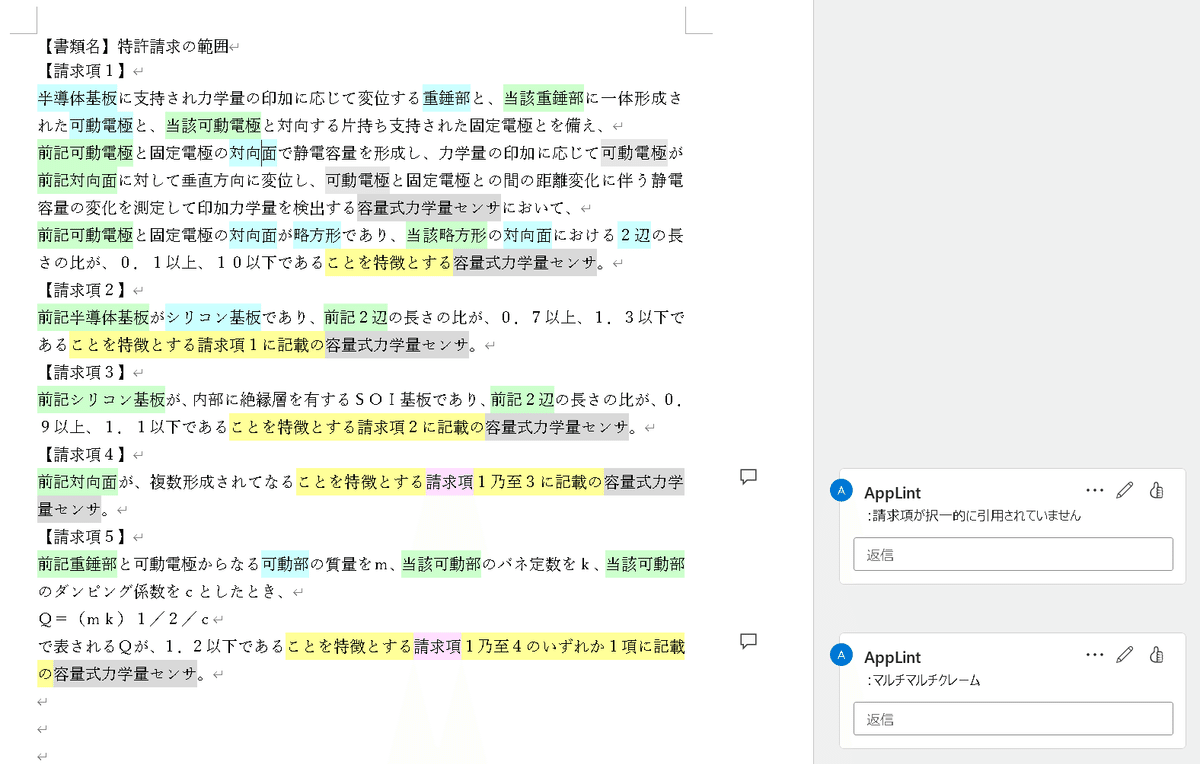Open more options on the マルチマルチクレーム comment
Image resolution: width=1200 pixels, height=764 pixels.
coord(1095,655)
